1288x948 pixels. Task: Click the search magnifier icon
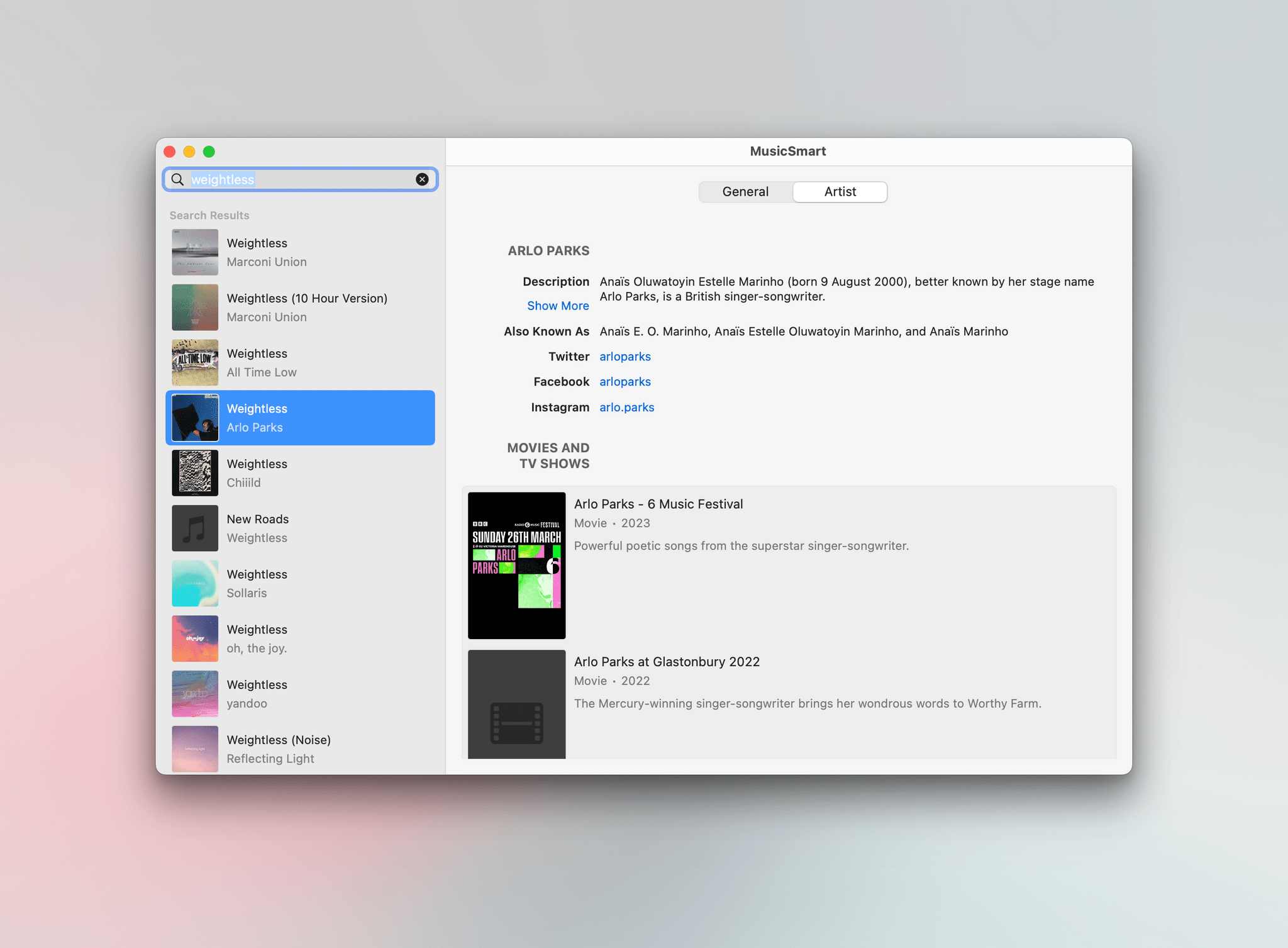(x=178, y=180)
